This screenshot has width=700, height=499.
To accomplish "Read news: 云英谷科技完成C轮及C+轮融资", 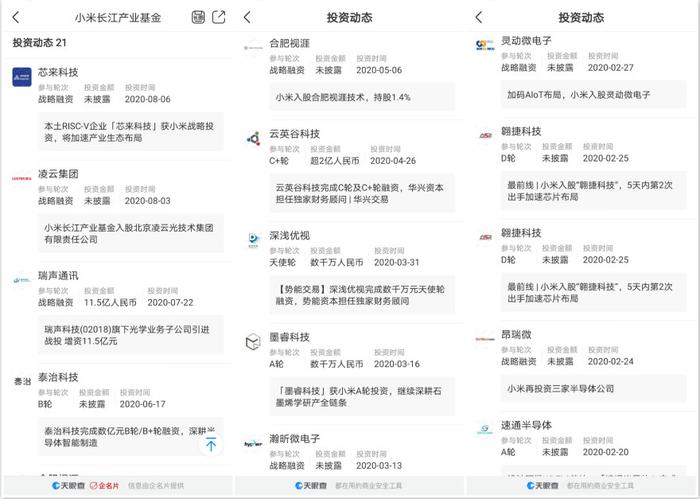I will (x=362, y=193).
